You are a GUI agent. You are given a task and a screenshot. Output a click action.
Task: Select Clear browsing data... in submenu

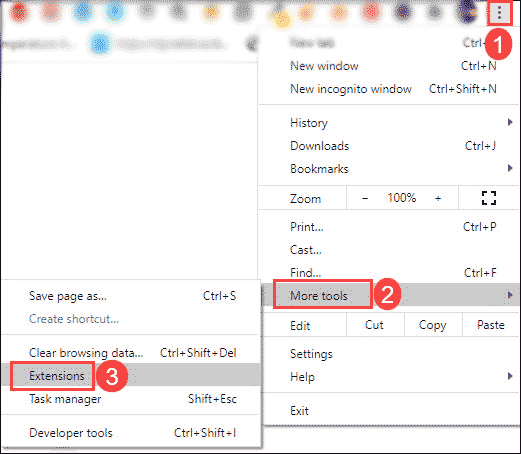[131, 353]
